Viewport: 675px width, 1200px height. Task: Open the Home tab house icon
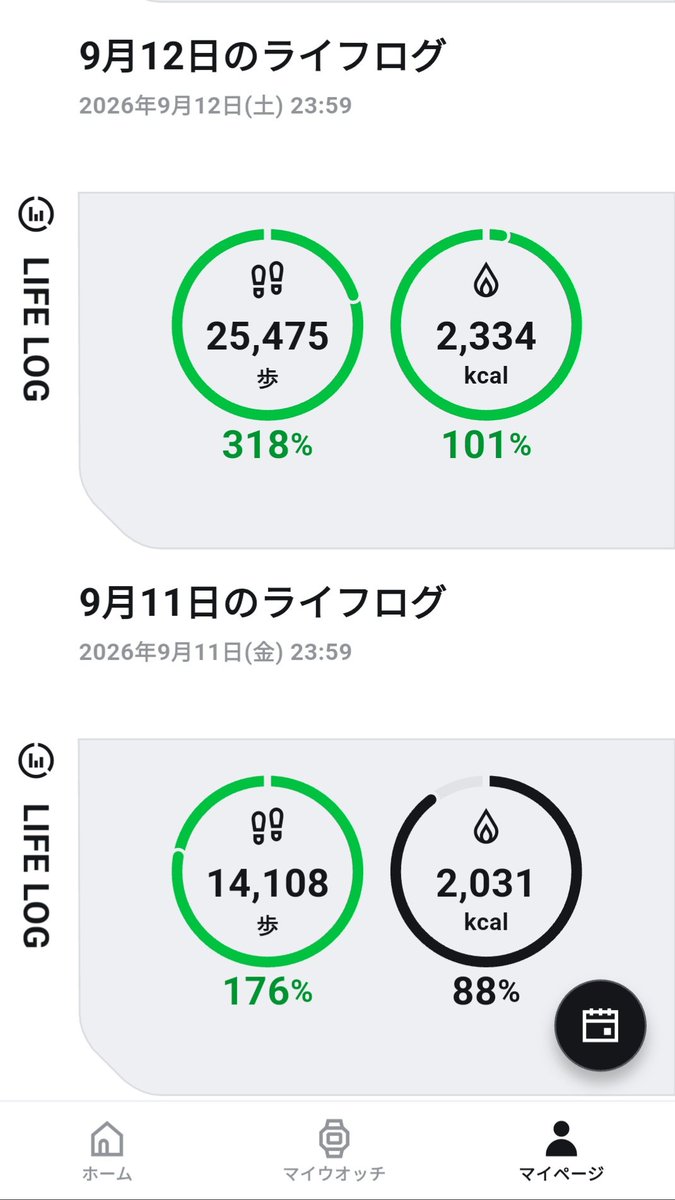pyautogui.click(x=107, y=1139)
